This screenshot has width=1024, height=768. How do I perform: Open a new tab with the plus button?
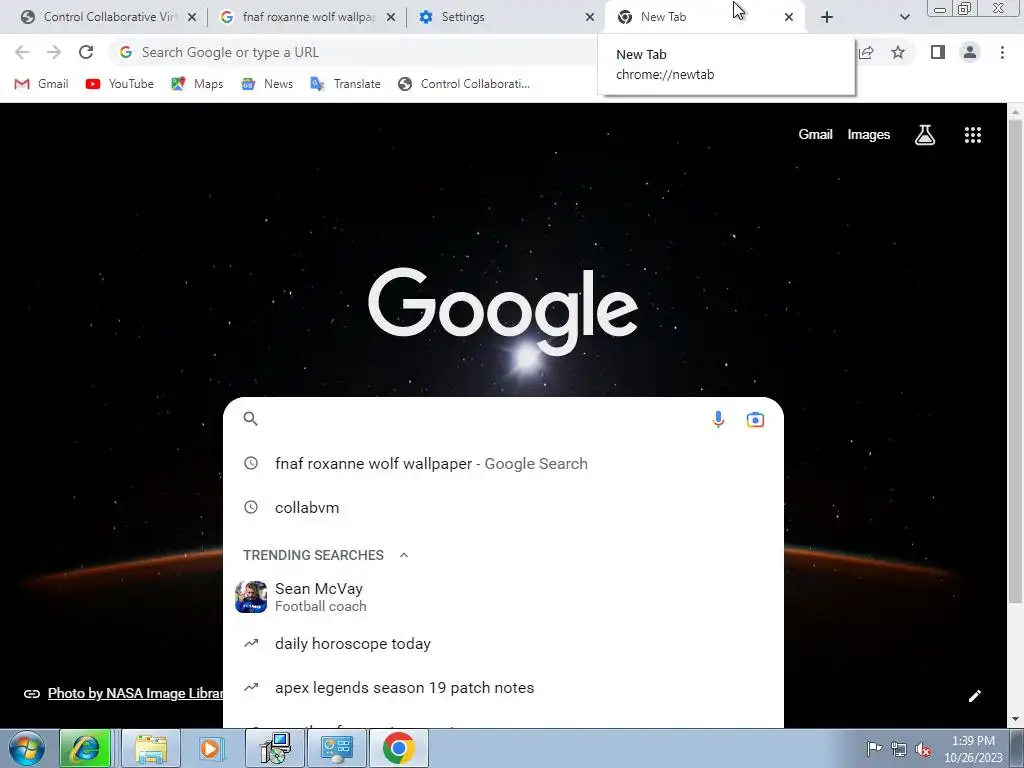click(827, 17)
